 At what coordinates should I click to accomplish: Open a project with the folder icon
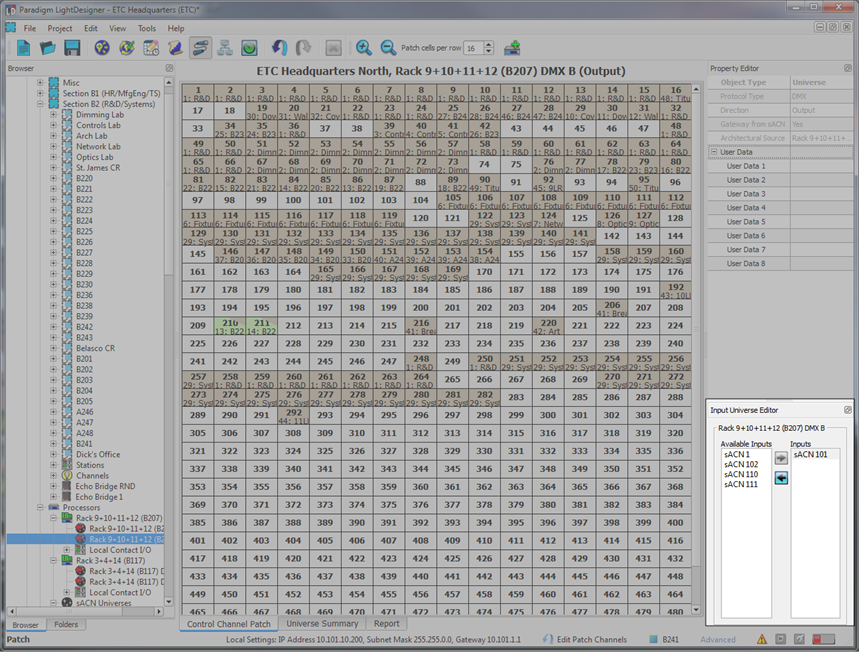click(48, 48)
